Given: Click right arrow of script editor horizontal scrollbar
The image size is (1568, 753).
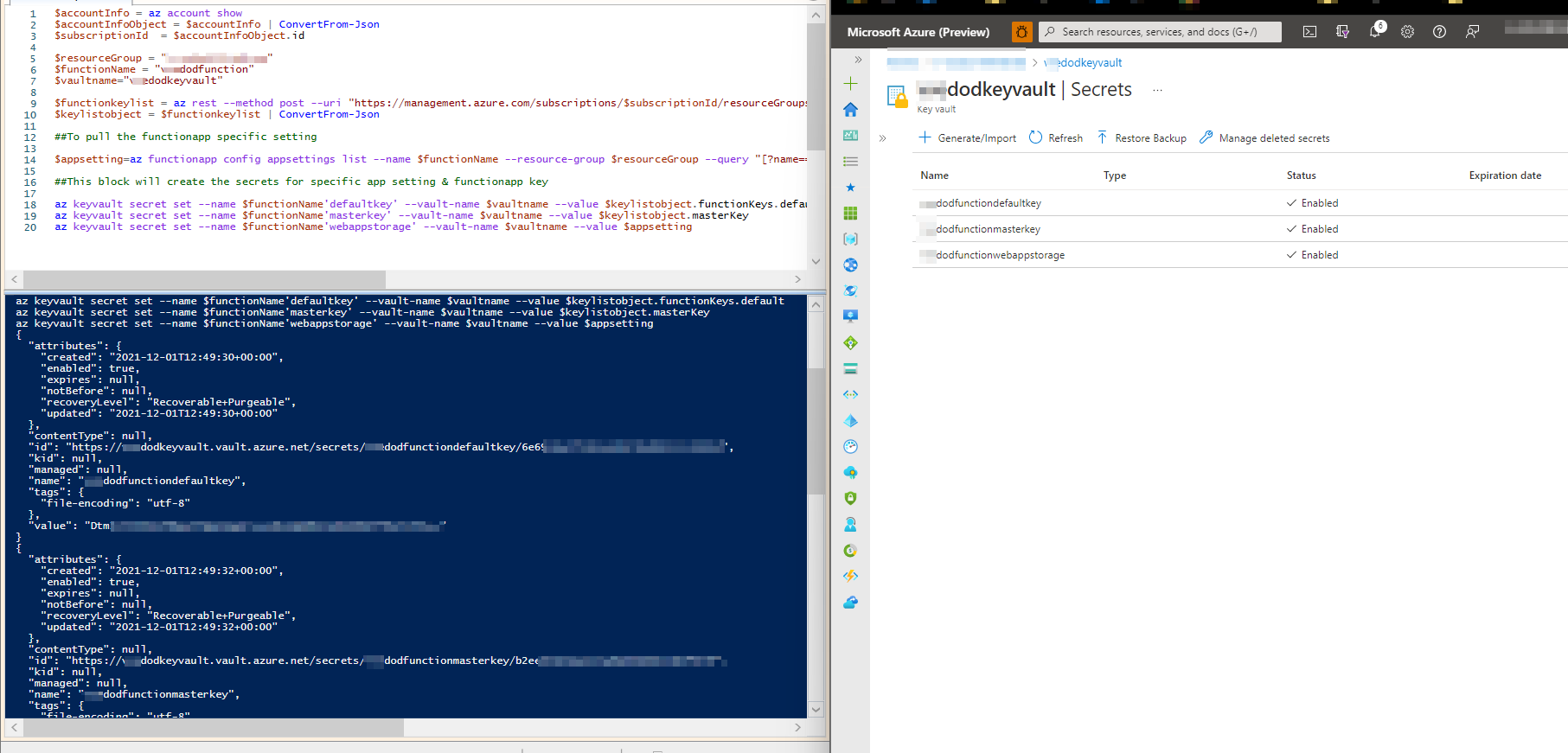Looking at the screenshot, I should pyautogui.click(x=797, y=279).
